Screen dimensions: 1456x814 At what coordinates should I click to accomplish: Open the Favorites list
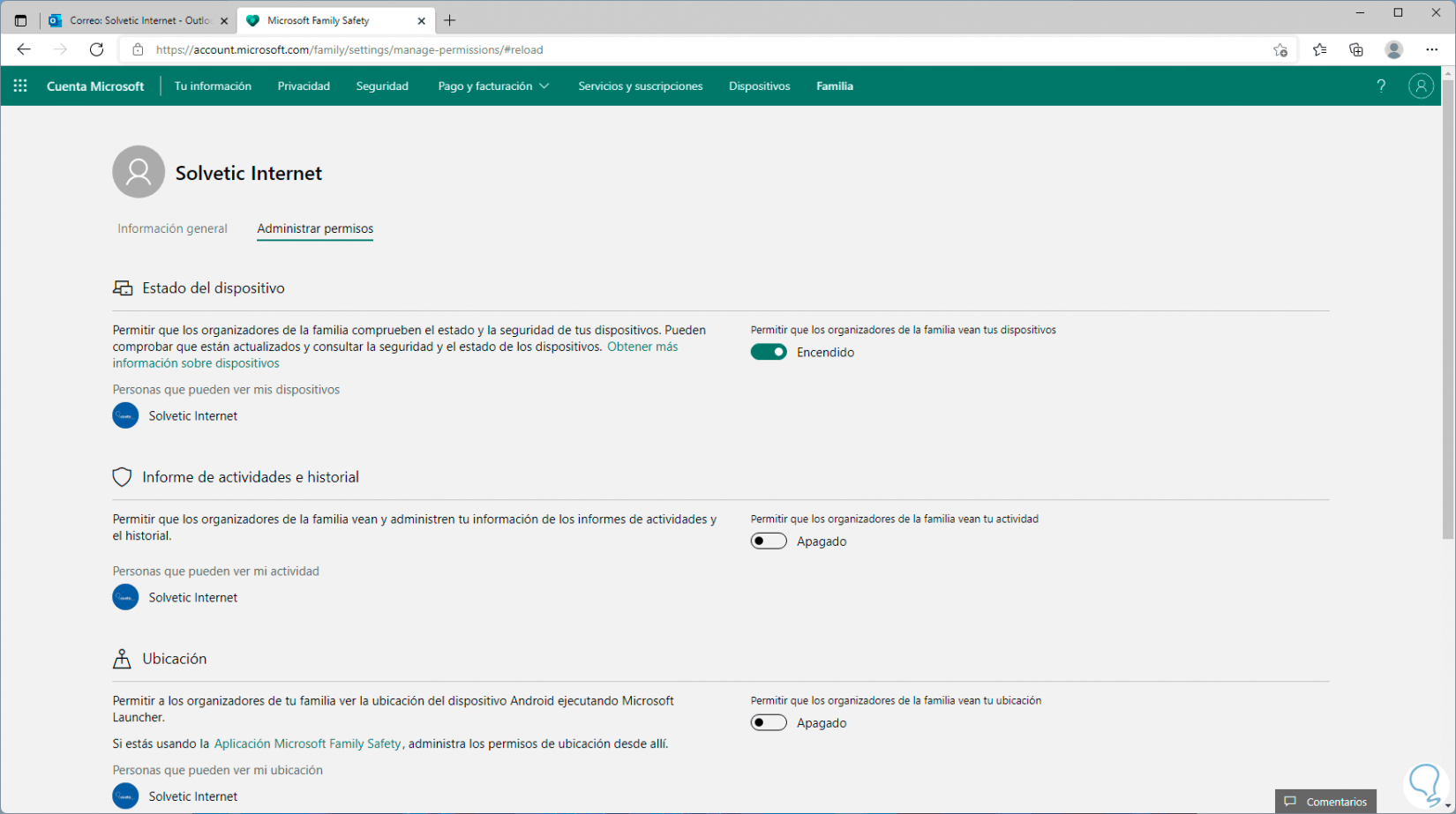[1320, 49]
